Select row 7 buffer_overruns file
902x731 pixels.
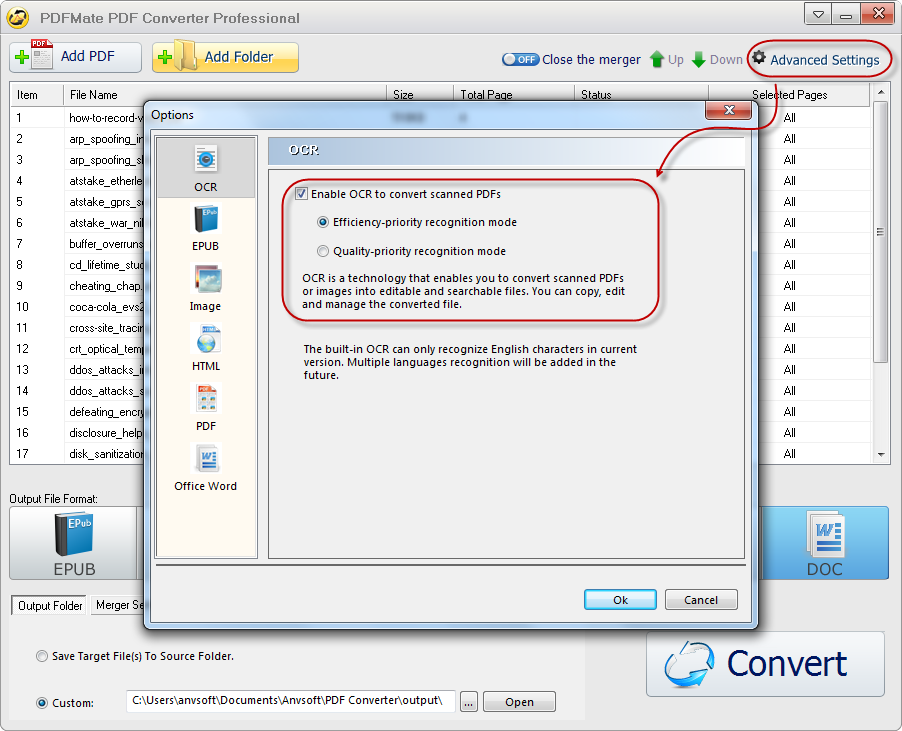pyautogui.click(x=105, y=244)
